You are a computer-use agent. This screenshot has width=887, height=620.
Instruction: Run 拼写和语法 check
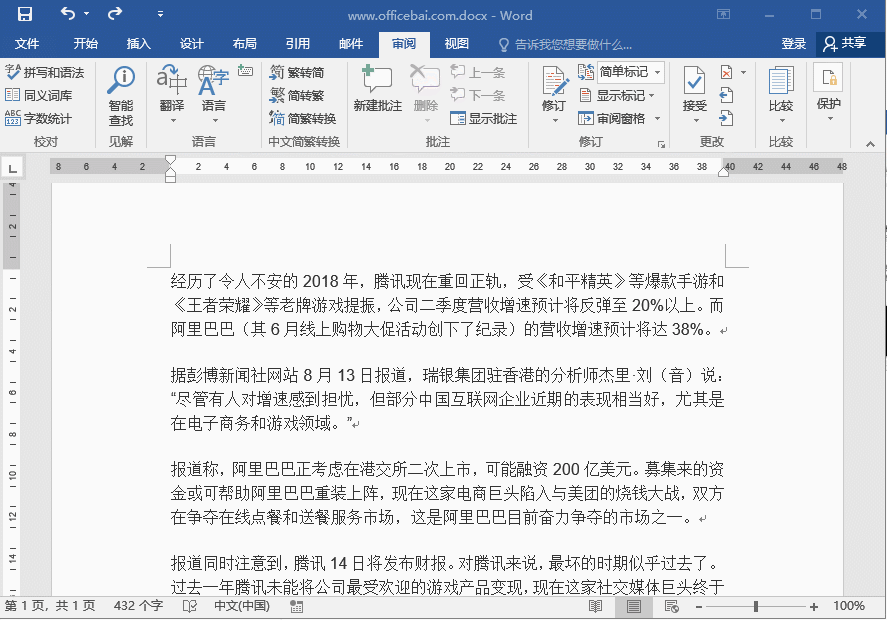tap(45, 72)
